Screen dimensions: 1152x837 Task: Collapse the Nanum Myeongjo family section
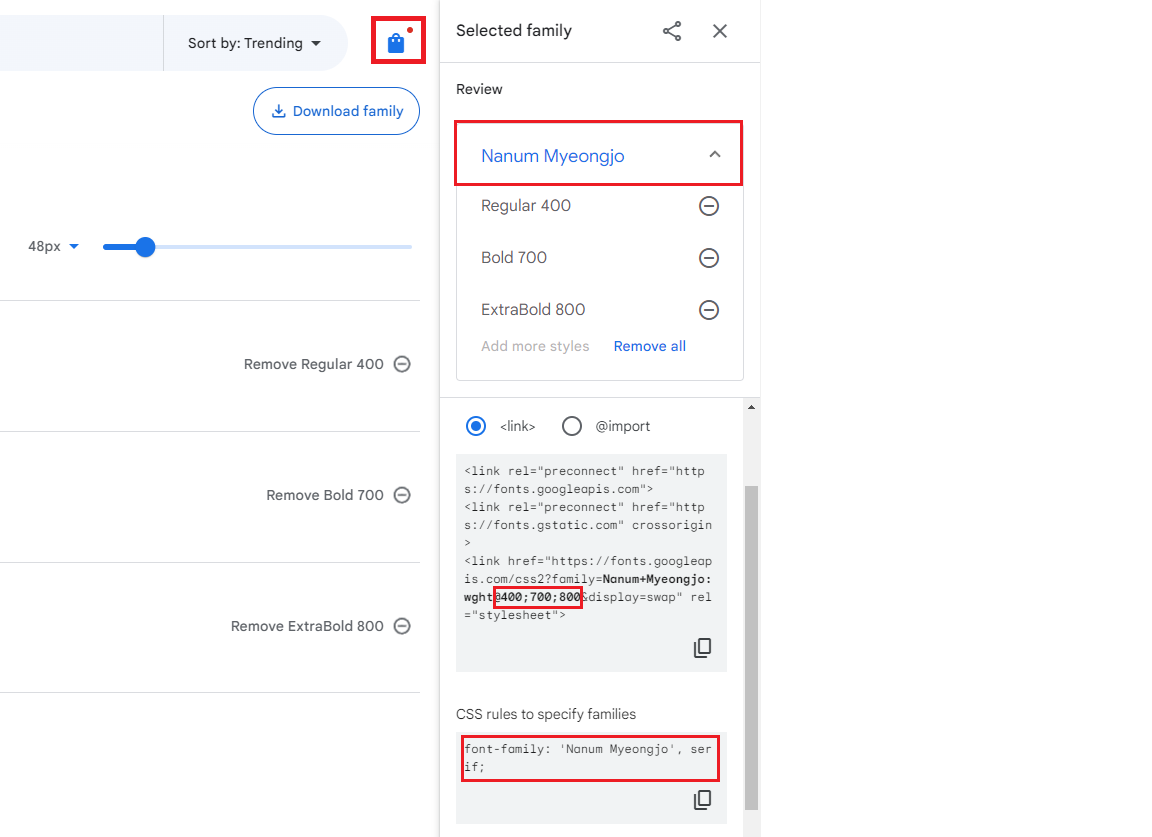point(715,154)
